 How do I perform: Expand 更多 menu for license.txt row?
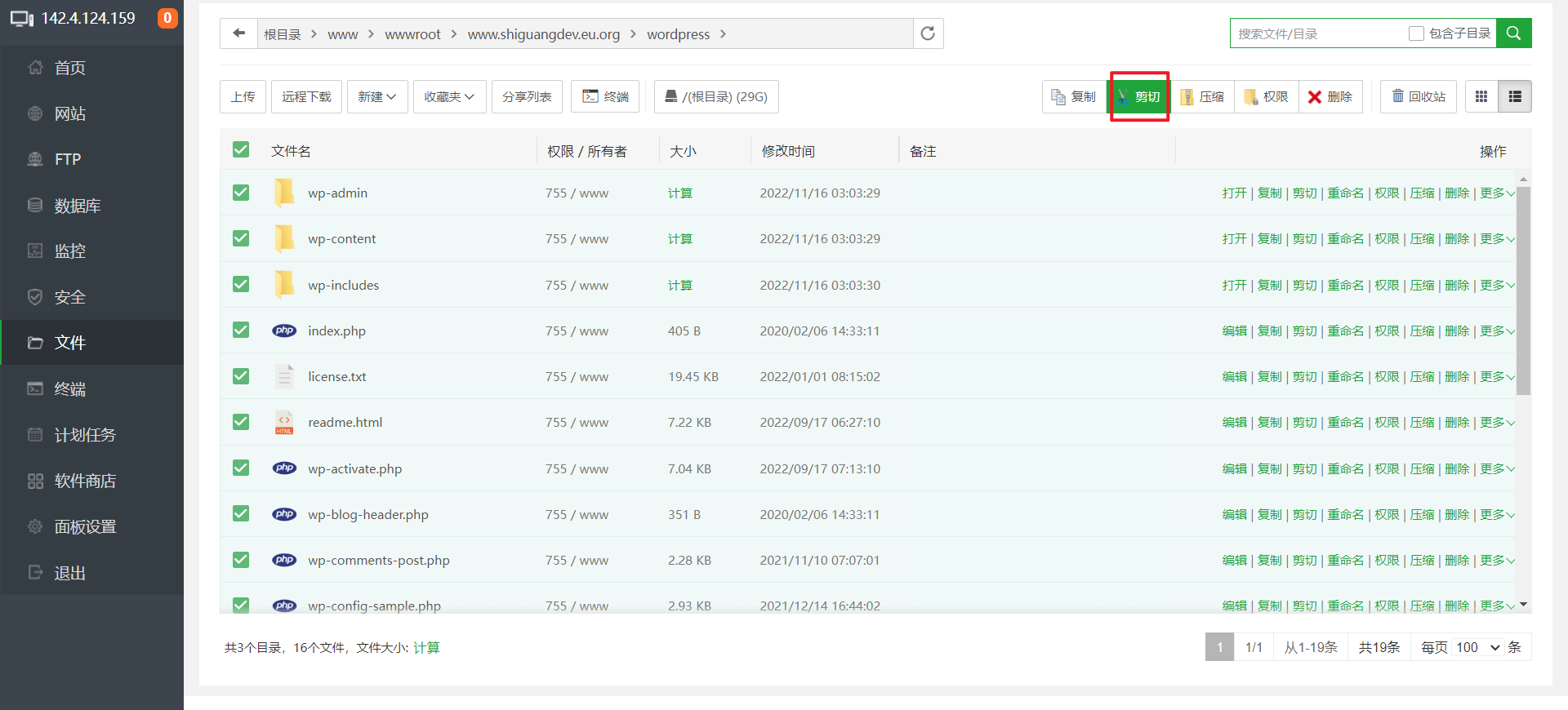point(1498,377)
